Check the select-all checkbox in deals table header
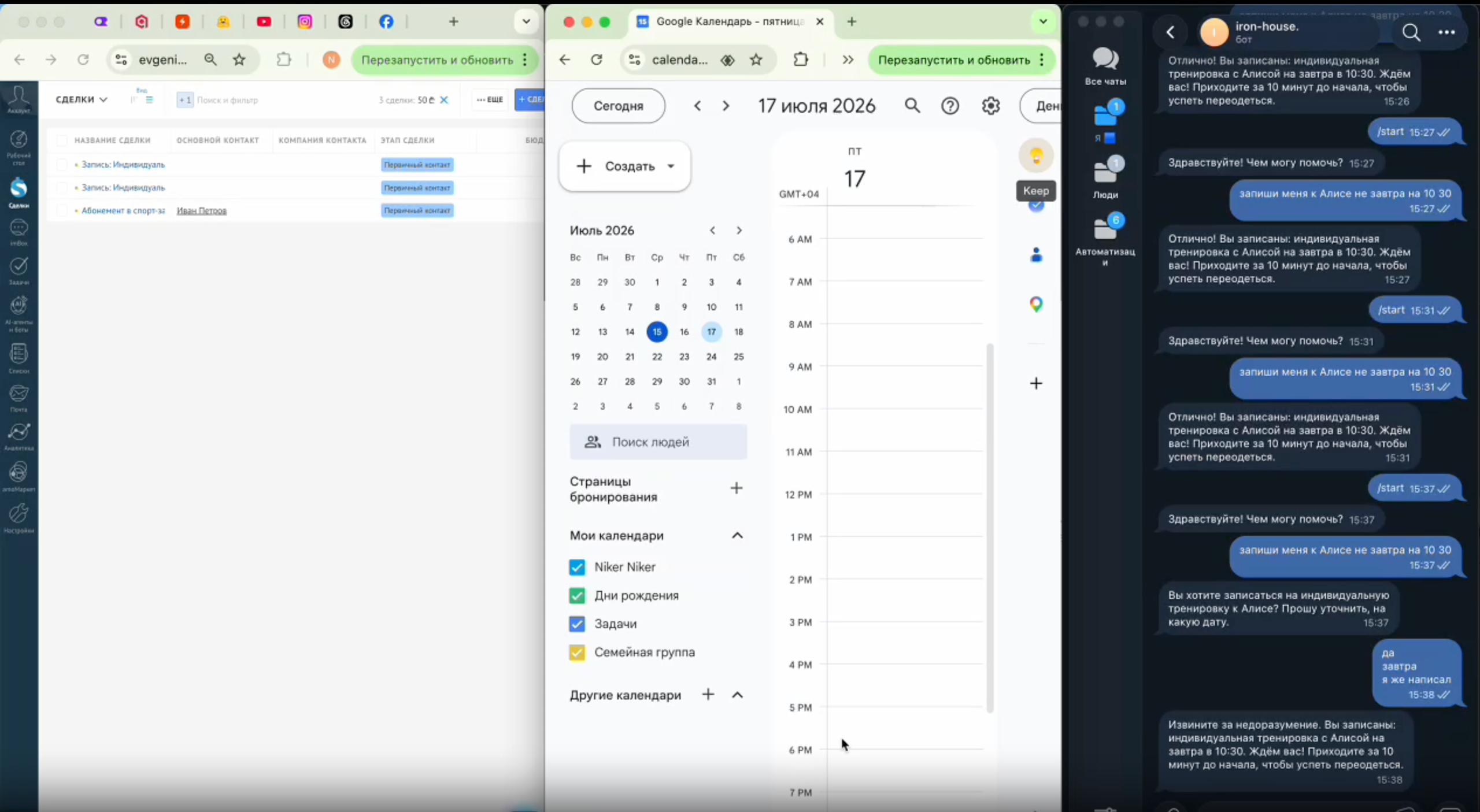Screen dimensions: 1480x812 62,140
